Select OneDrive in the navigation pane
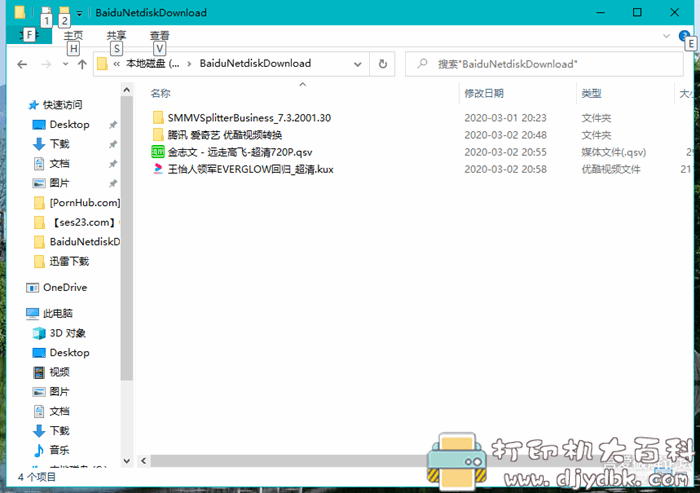Image resolution: width=700 pixels, height=493 pixels. [65, 287]
